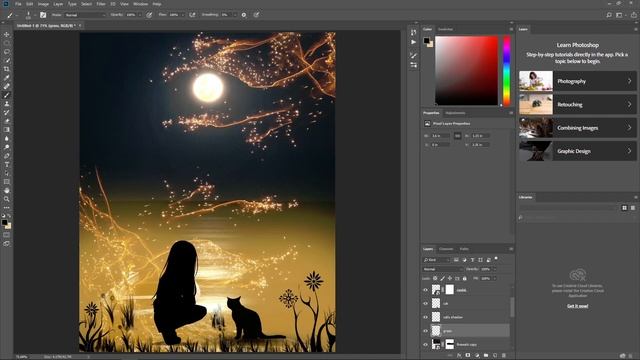Select the Rectangle shape tool

coord(7,182)
